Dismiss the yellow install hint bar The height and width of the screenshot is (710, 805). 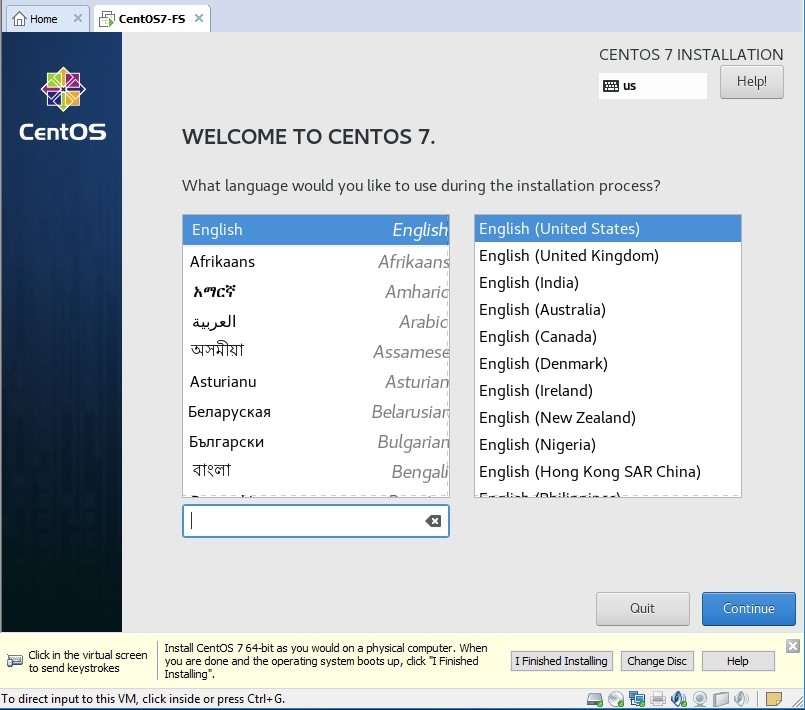click(x=793, y=646)
